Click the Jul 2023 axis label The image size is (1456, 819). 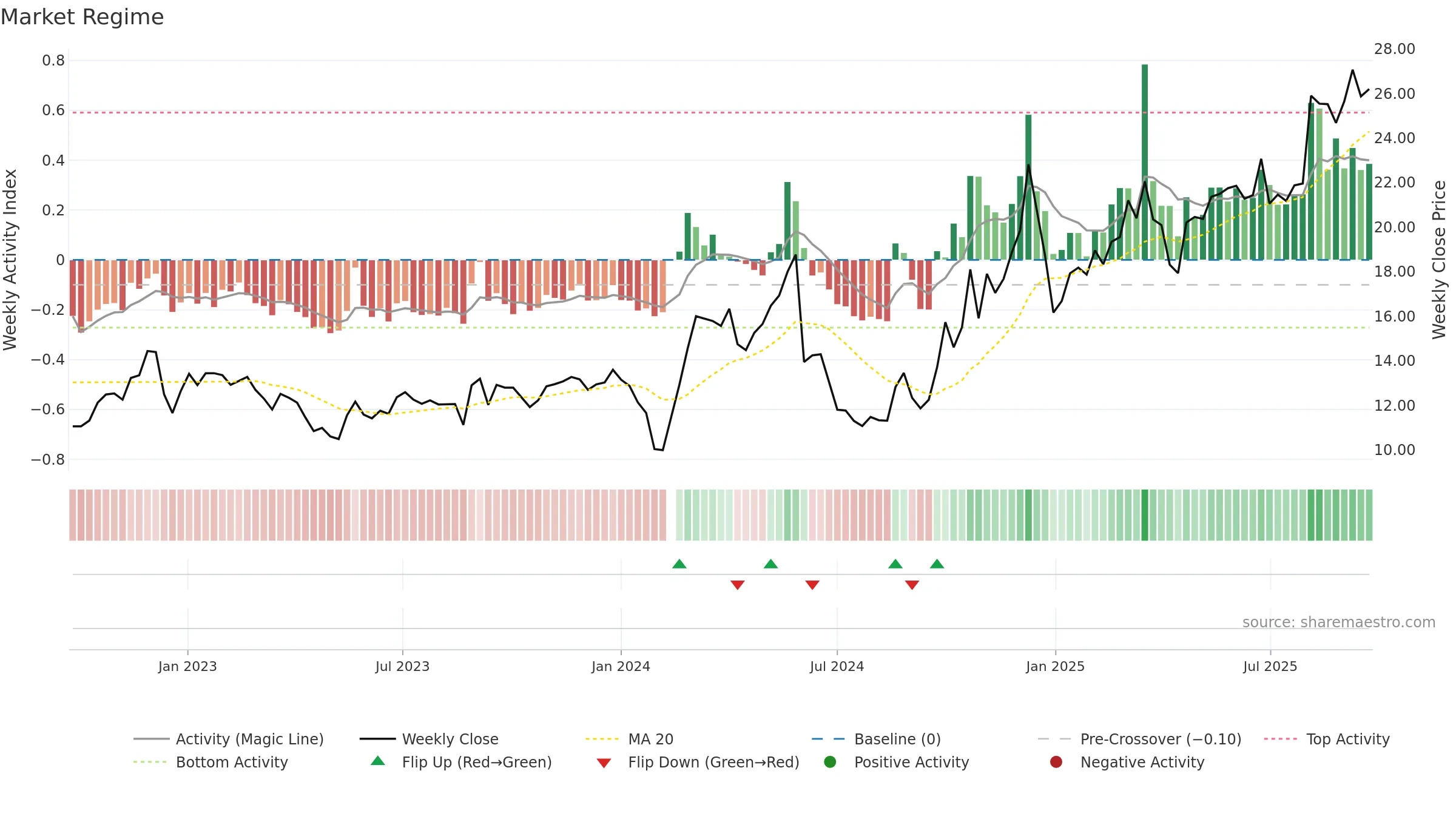click(402, 666)
